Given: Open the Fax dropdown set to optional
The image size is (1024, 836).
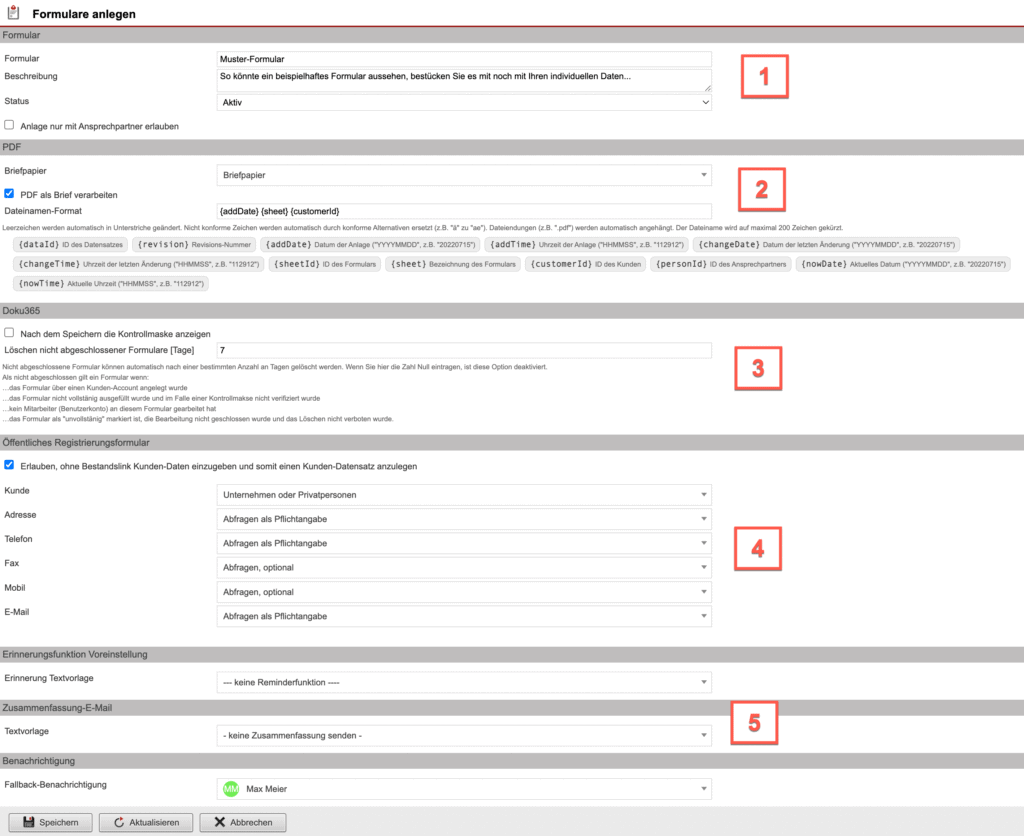Looking at the screenshot, I should [465, 567].
